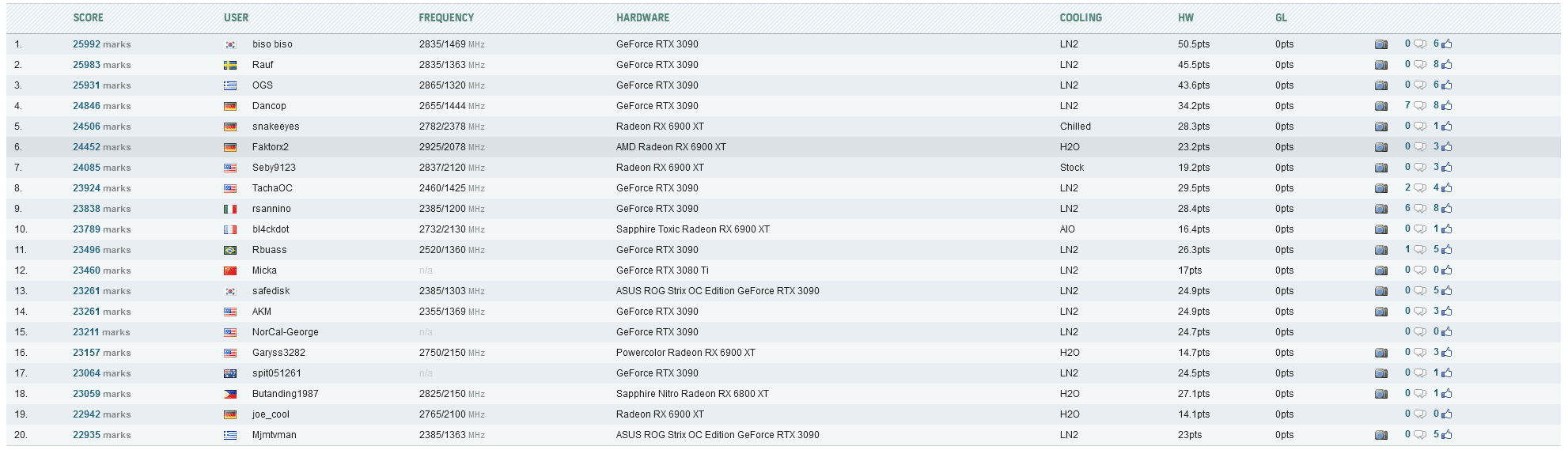Open the Sapphire Toxic Radeon RX 6900 XT entry
Viewport: 1568px width, 450px height.
[692, 229]
